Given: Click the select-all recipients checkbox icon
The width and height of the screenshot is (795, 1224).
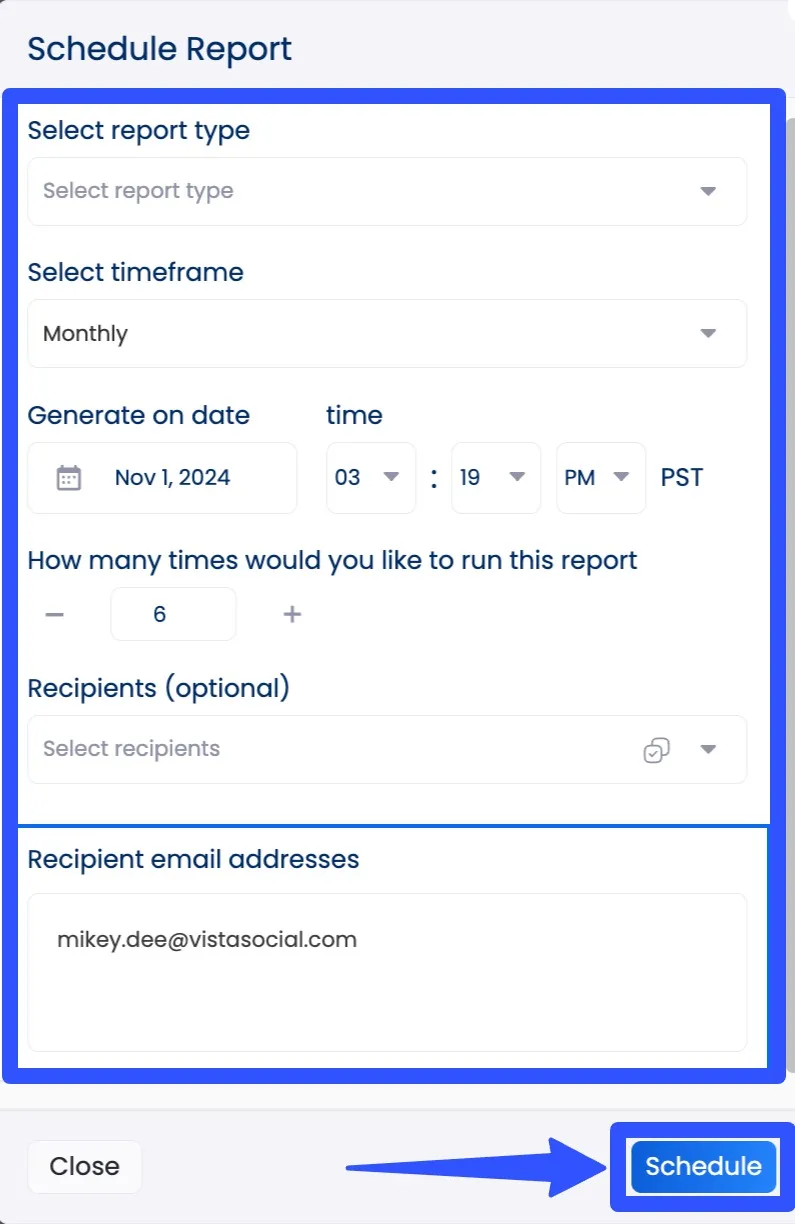Looking at the screenshot, I should click(x=656, y=750).
